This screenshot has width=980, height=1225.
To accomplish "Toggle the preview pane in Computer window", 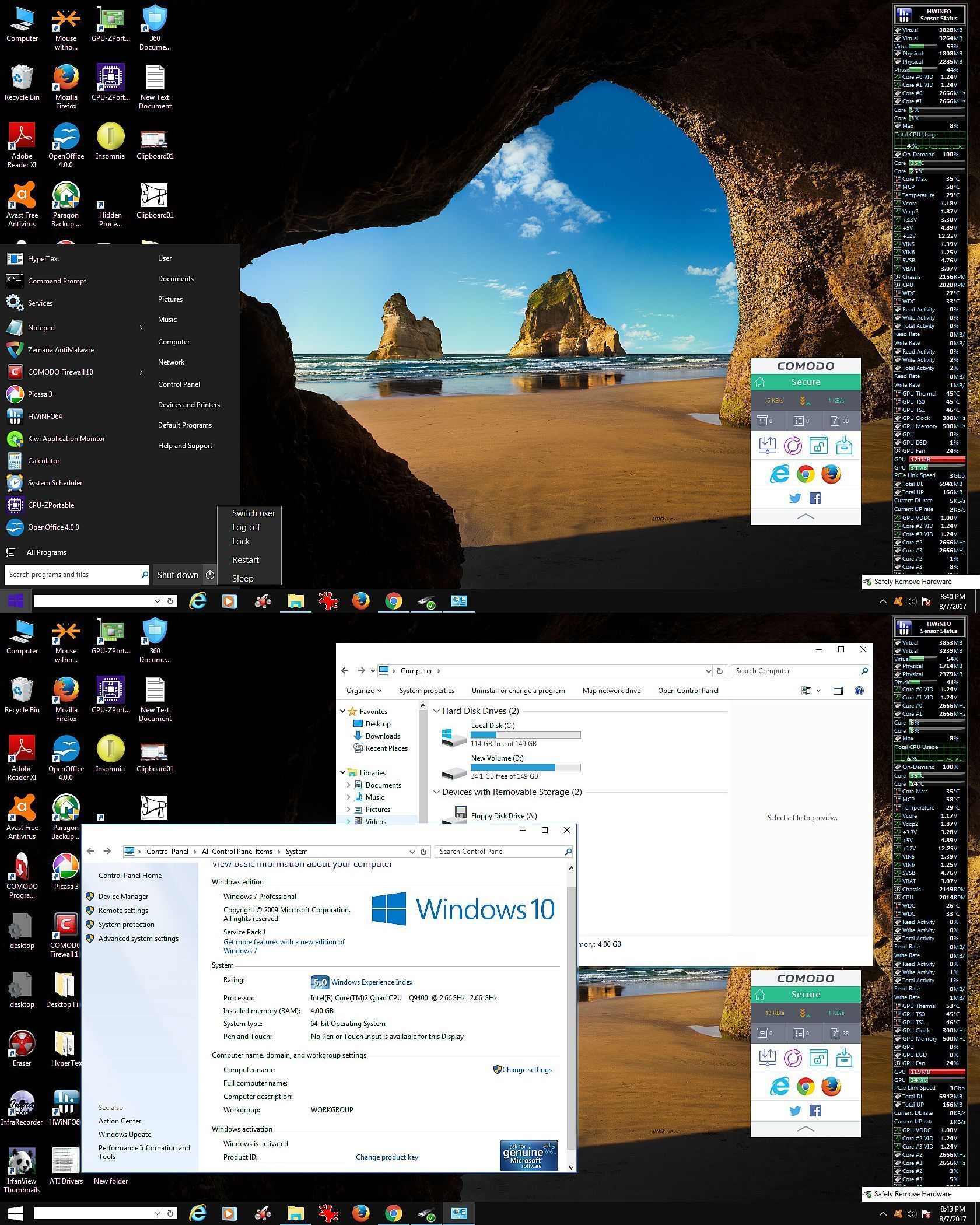I will [838, 691].
